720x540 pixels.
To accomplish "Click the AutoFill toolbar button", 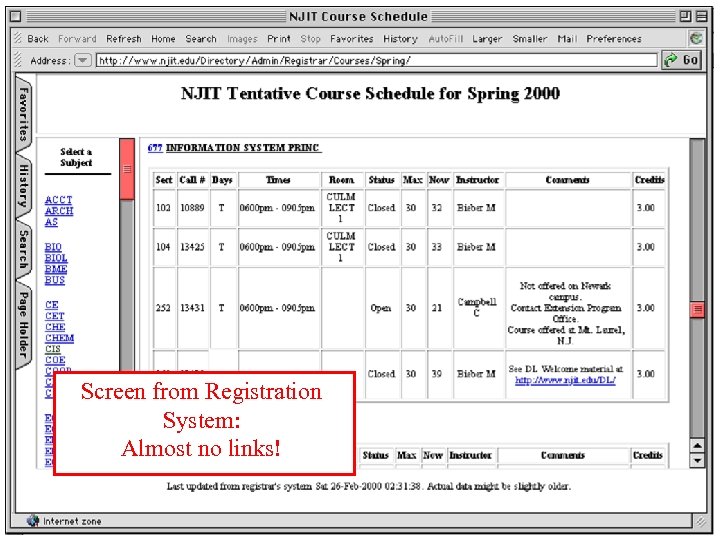I will [445, 39].
